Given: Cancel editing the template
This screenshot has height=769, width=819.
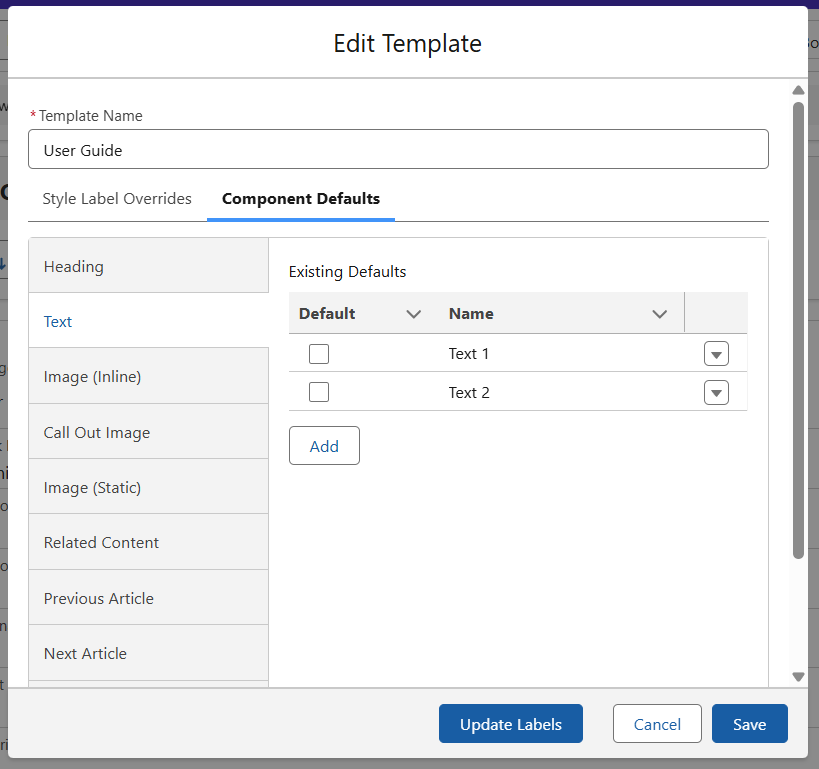Looking at the screenshot, I should coord(657,725).
